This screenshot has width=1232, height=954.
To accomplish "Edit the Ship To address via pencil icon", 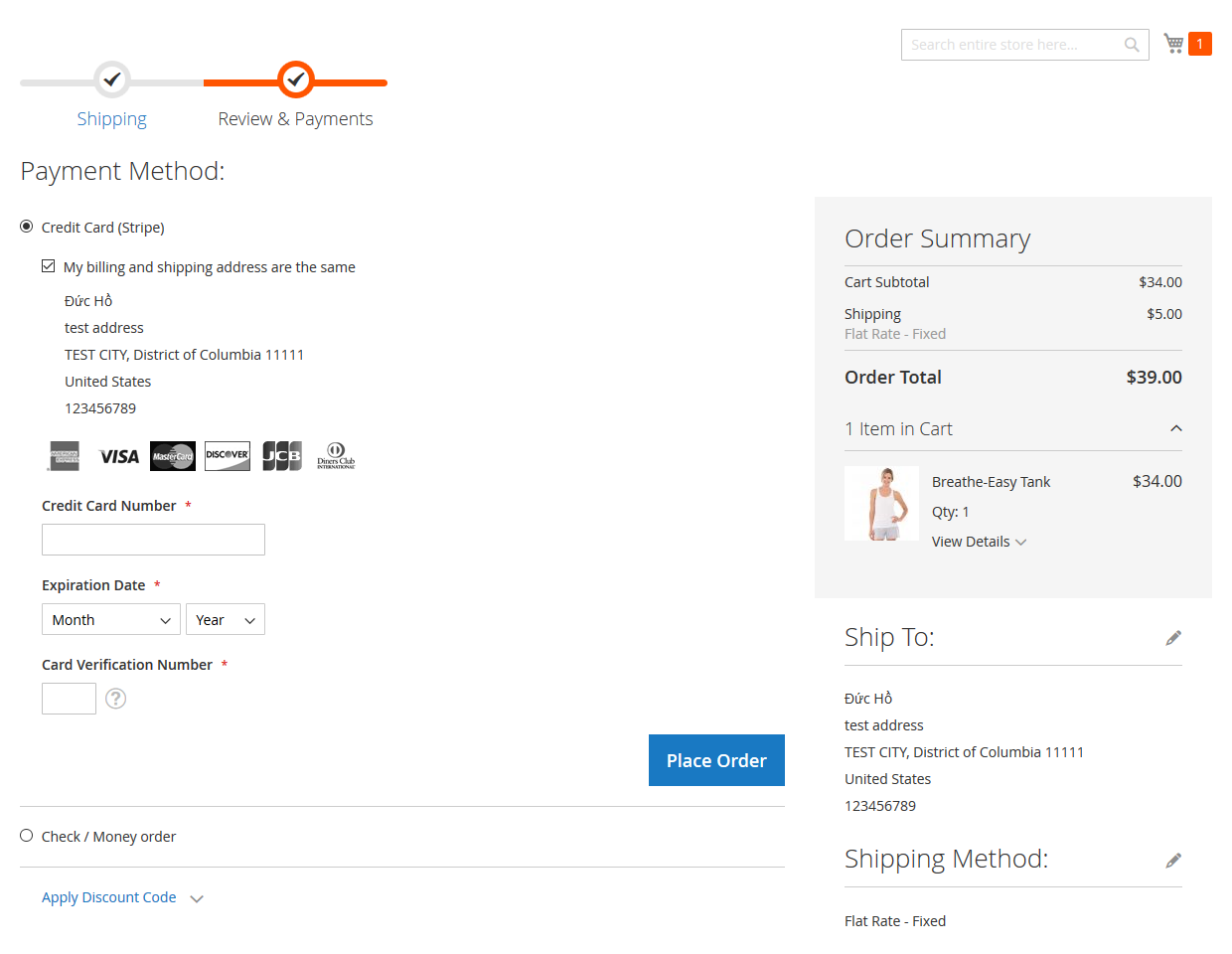I will tap(1173, 637).
